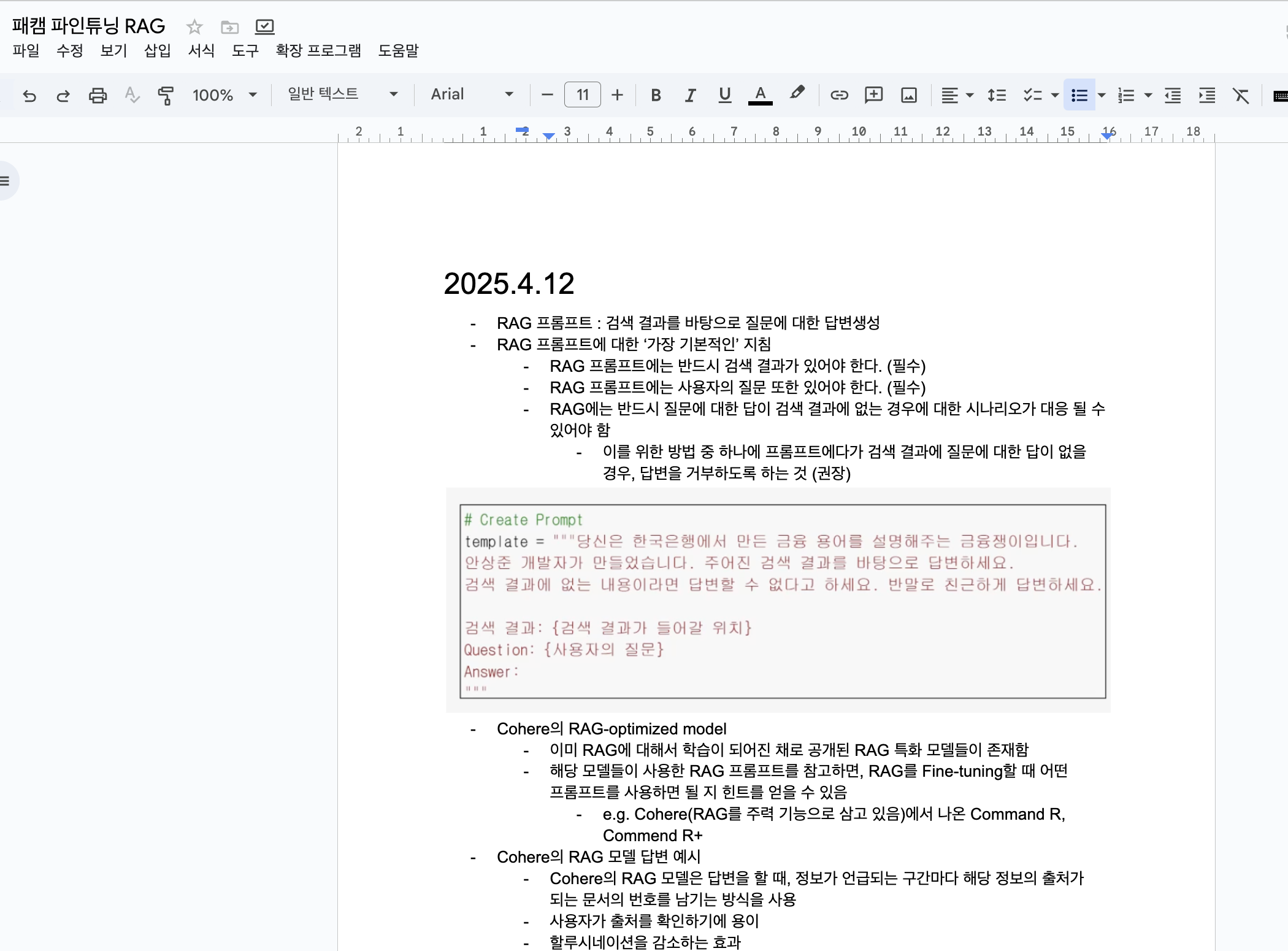Image resolution: width=1288 pixels, height=951 pixels.
Task: Toggle the bulleted list
Action: pos(1079,95)
